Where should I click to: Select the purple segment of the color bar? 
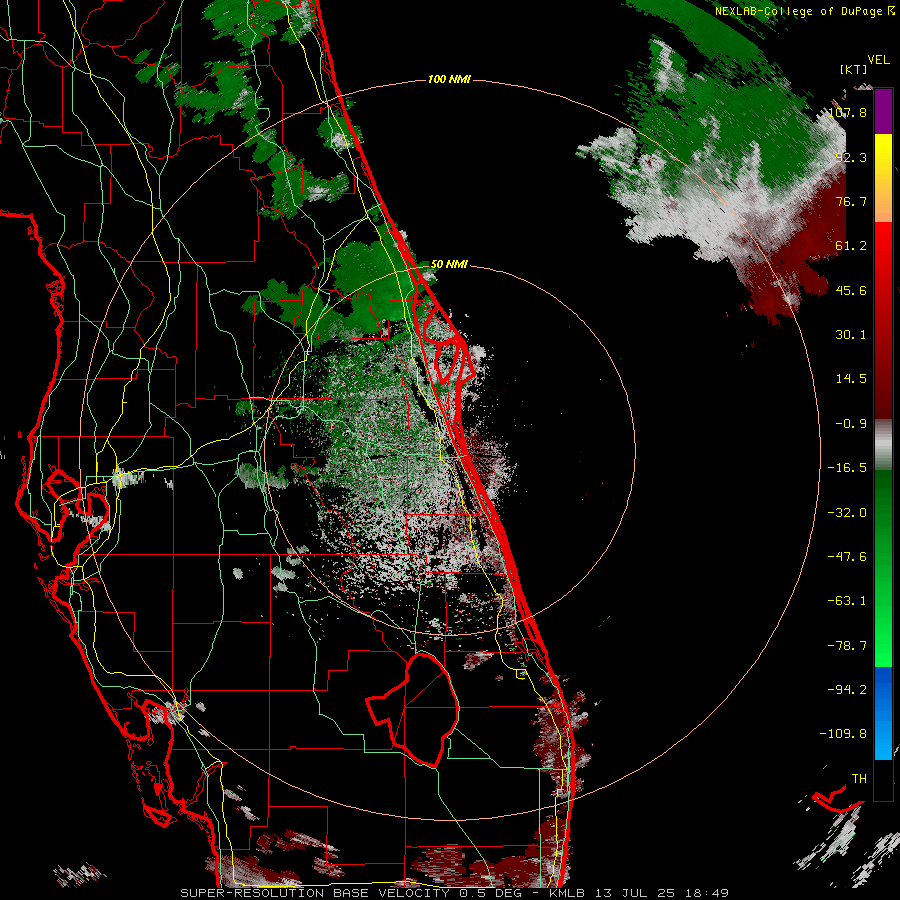[x=883, y=111]
